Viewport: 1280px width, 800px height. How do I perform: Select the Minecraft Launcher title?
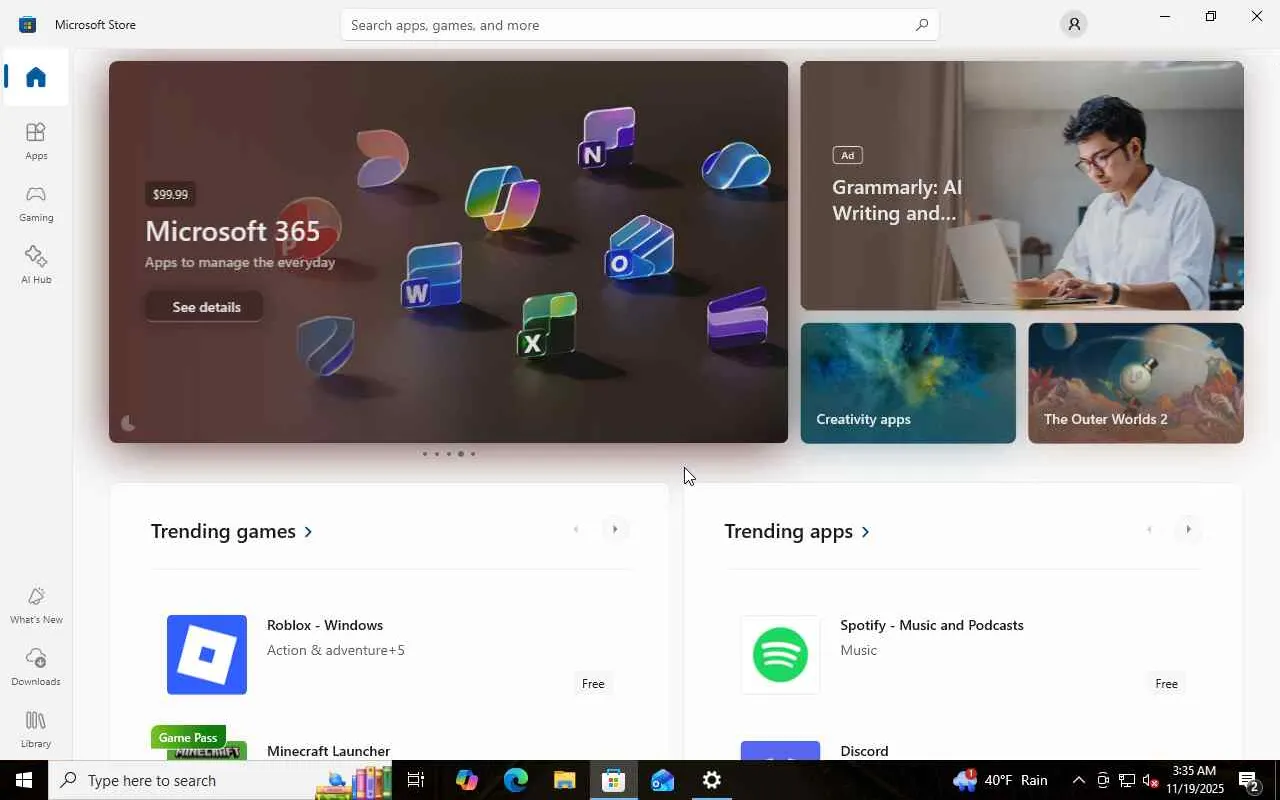tap(328, 751)
